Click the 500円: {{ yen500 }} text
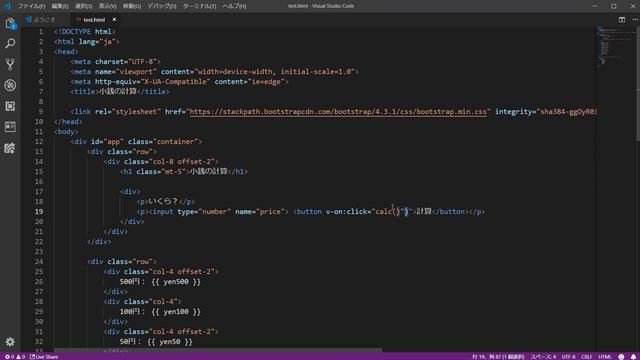 [160, 282]
